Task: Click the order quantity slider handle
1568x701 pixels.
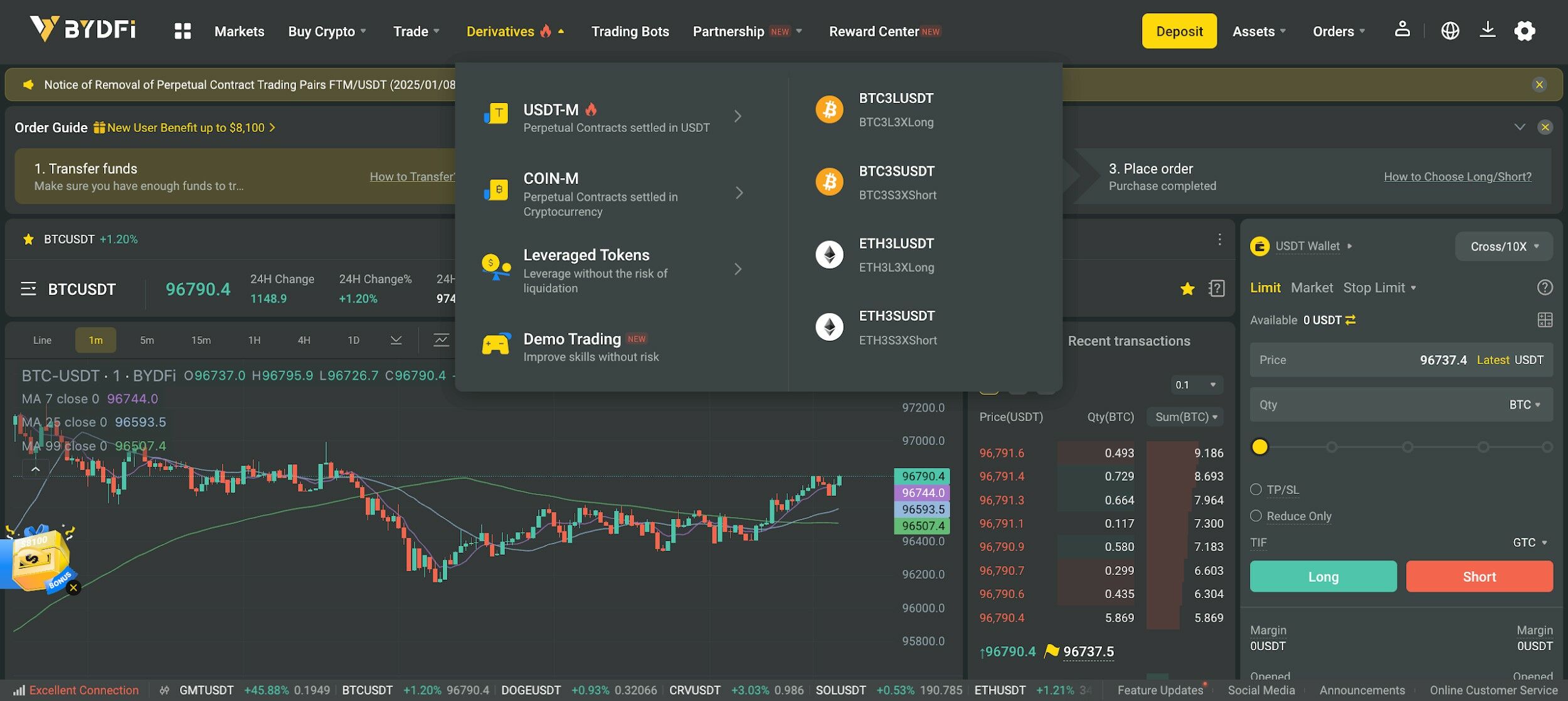Action: click(x=1259, y=447)
